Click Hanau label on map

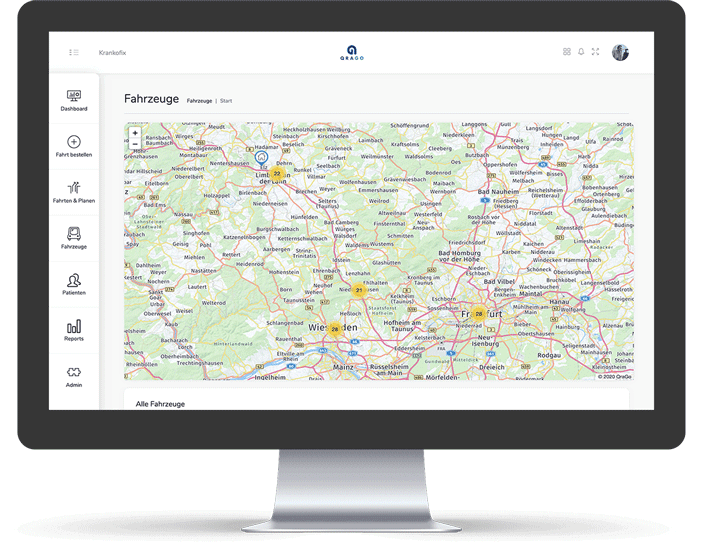[x=559, y=301]
